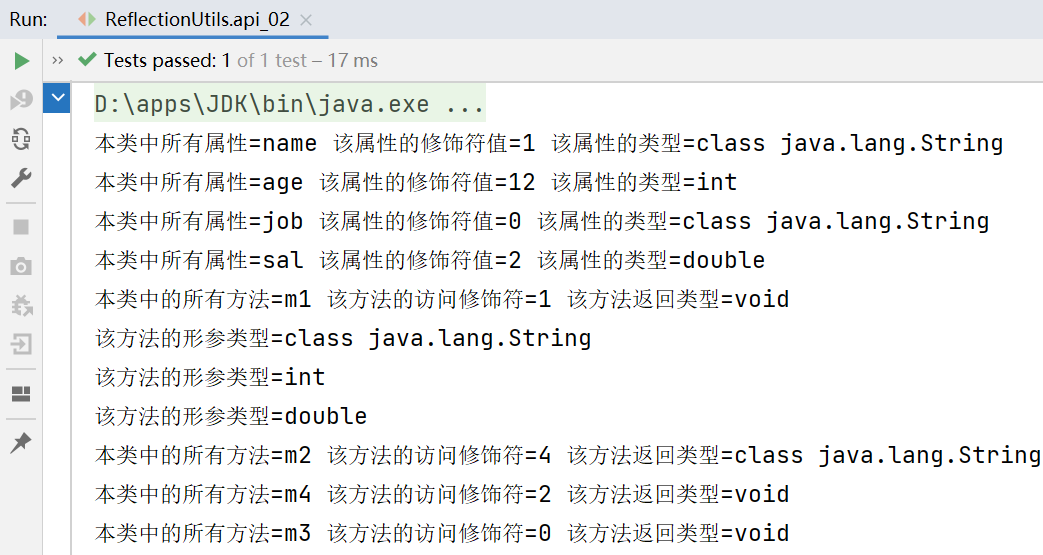
Task: Open the wrench settings icon
Action: 21,178
